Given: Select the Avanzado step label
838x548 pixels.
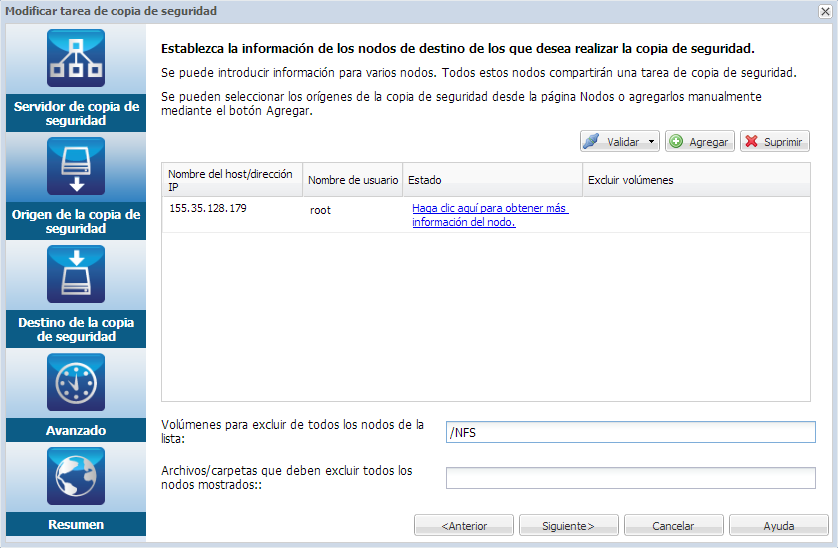Looking at the screenshot, I should point(76,430).
